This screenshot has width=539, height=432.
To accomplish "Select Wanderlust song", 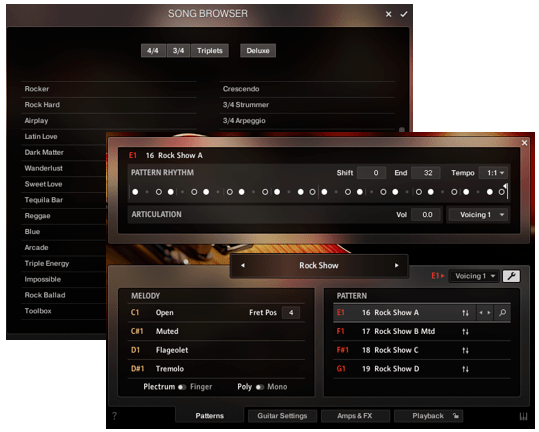I will pos(64,168).
